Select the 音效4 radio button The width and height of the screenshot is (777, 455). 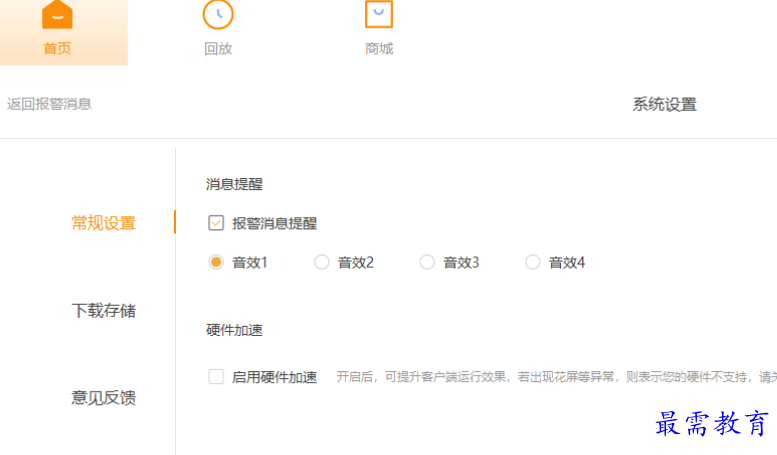(533, 262)
